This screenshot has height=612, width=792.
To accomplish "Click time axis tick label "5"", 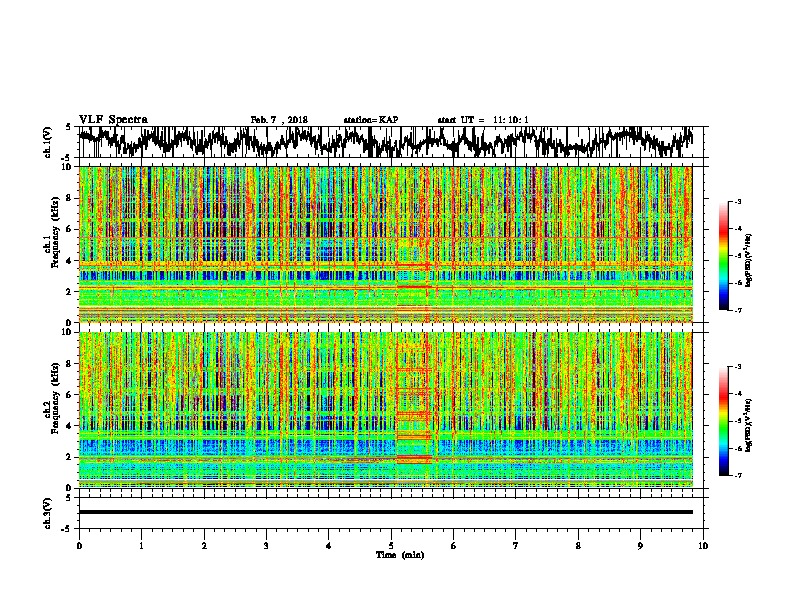I will [x=391, y=546].
